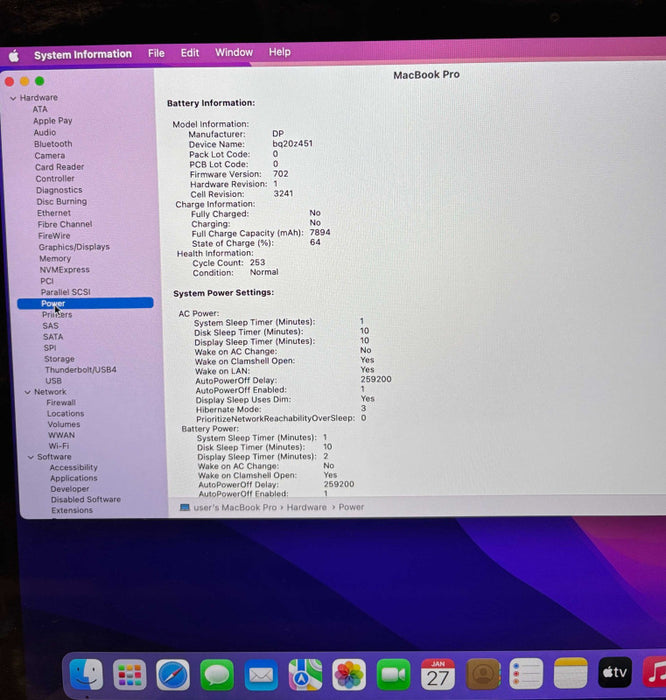The width and height of the screenshot is (666, 700).
Task: Select PCI in the sidebar
Action: point(47,281)
